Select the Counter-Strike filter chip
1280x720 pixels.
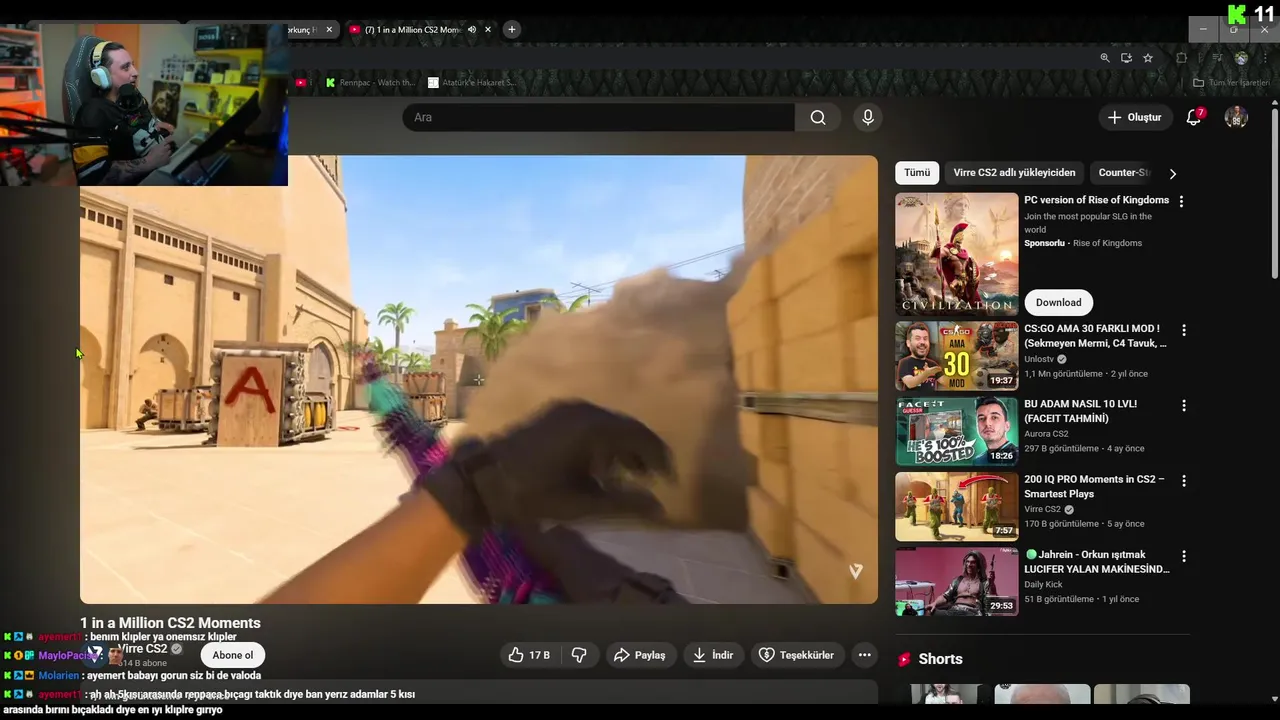coord(1124,173)
